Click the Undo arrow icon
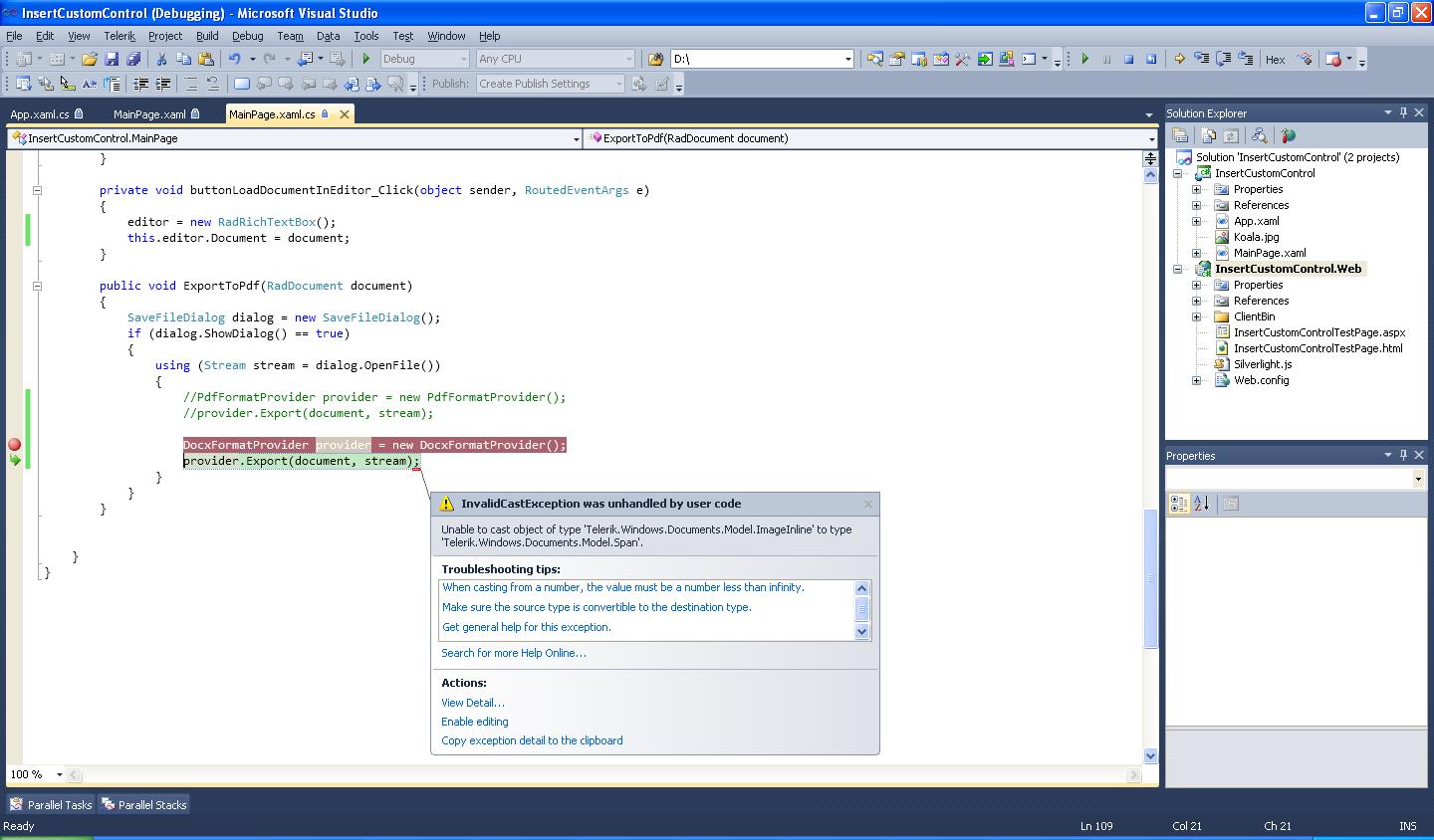This screenshot has width=1434, height=840. pyautogui.click(x=234, y=60)
